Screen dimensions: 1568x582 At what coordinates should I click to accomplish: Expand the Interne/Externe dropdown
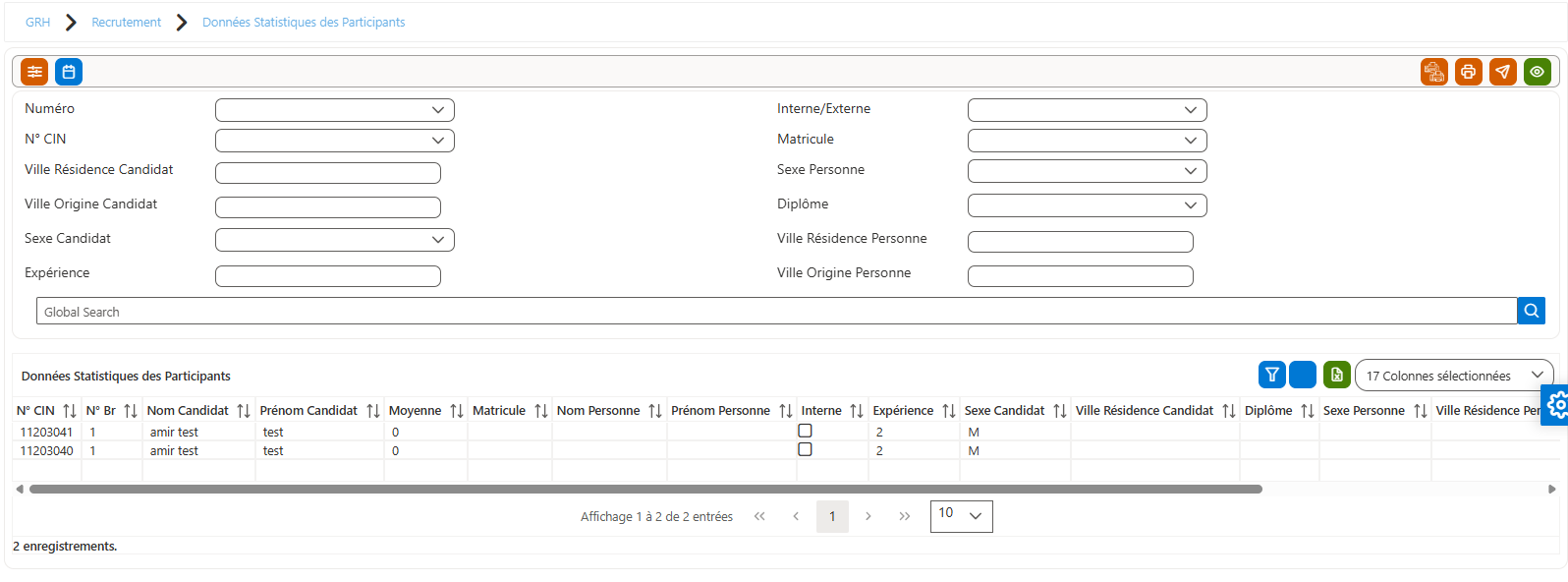[1088, 110]
